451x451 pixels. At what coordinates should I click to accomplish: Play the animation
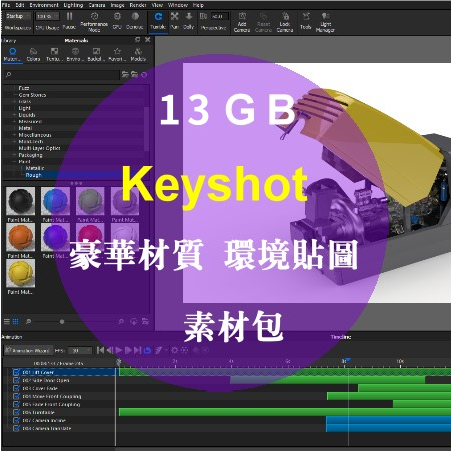click(x=119, y=350)
